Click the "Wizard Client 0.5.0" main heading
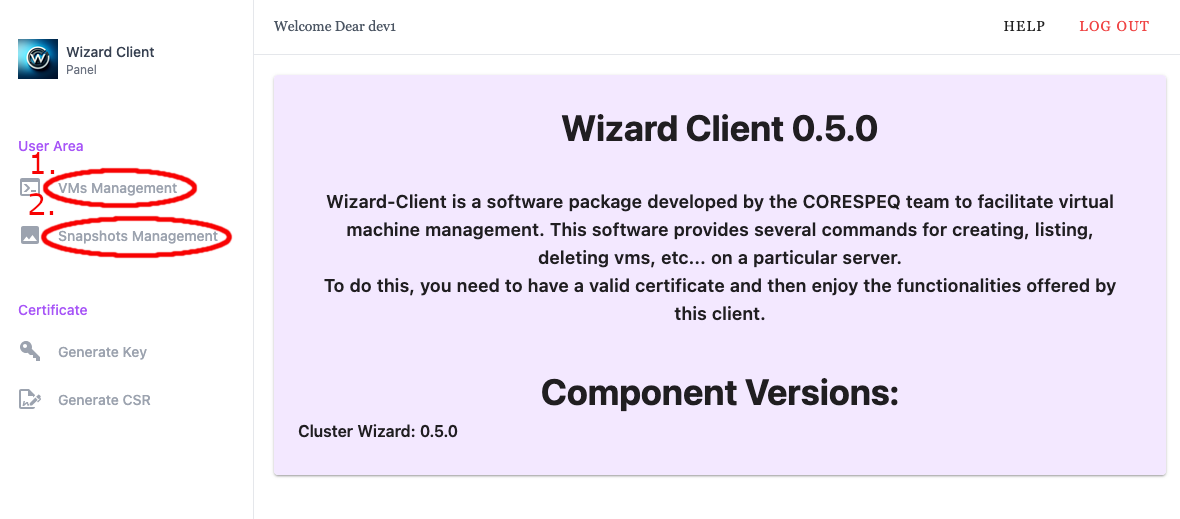Screen dimensions: 1180x519 point(719,128)
